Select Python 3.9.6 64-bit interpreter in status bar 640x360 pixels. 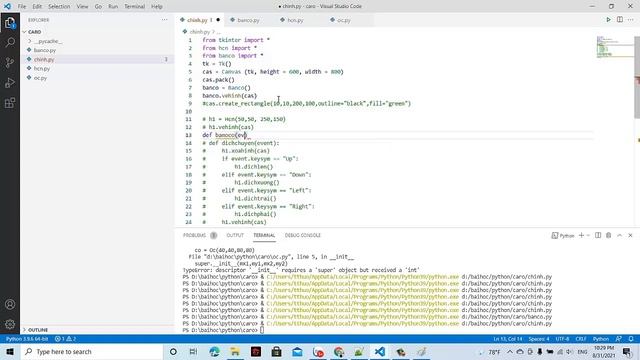click(27, 339)
